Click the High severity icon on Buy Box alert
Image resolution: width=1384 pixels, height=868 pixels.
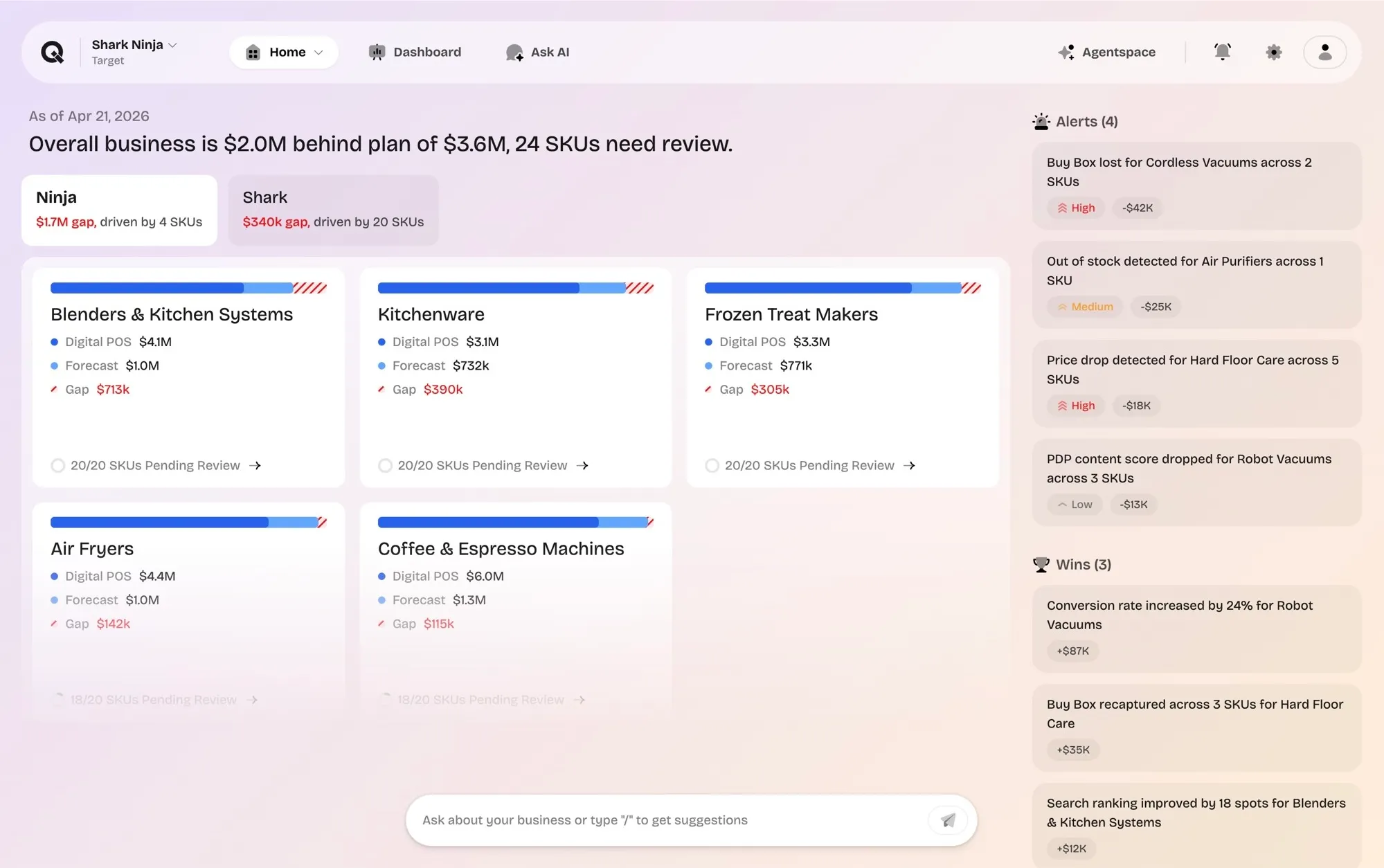[1062, 208]
